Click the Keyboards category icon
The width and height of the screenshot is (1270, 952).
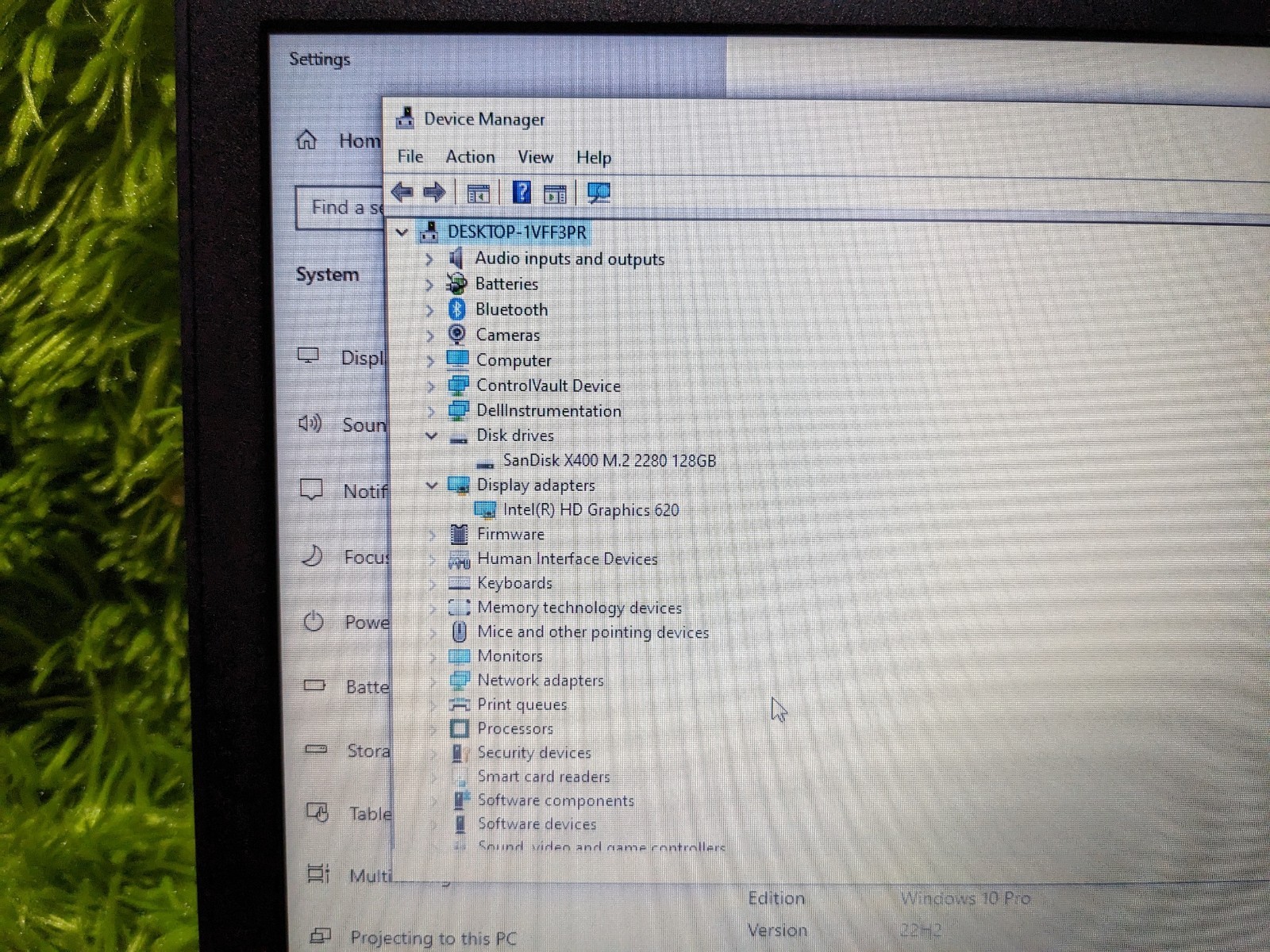point(460,584)
